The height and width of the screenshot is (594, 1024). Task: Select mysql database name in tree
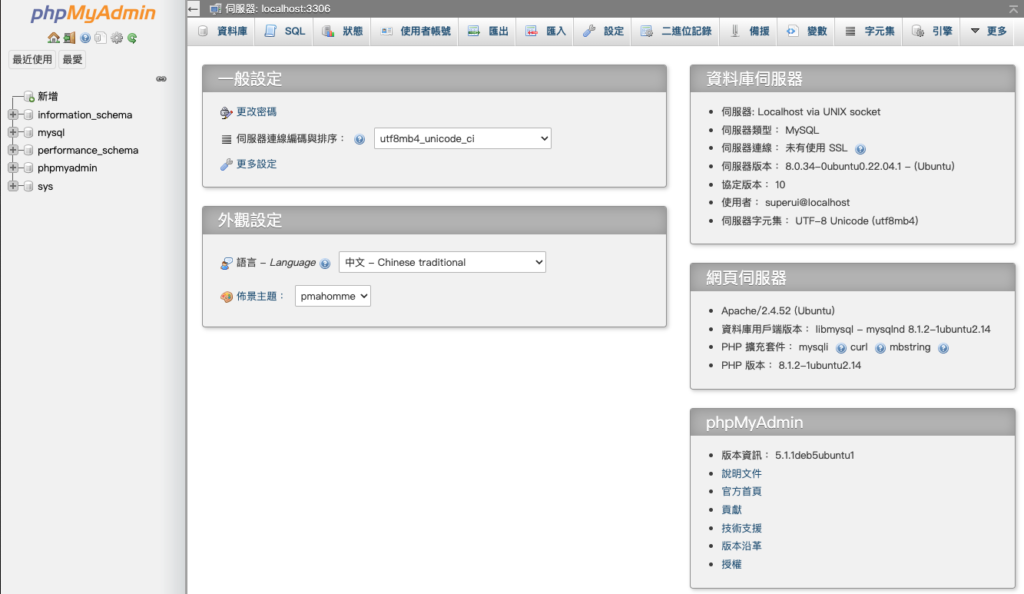click(51, 133)
